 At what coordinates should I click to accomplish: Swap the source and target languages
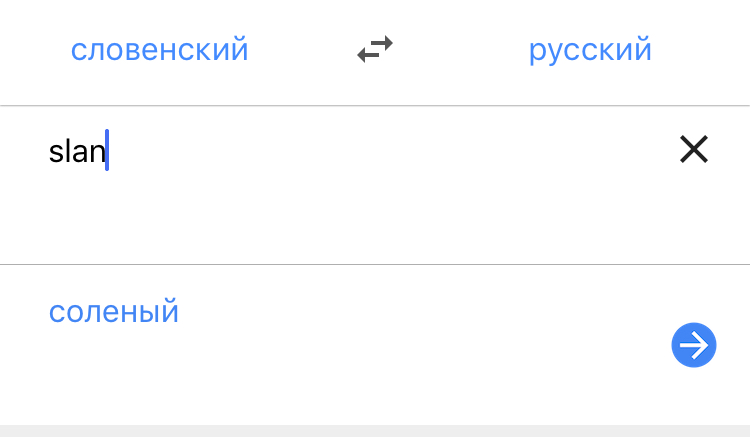[375, 49]
